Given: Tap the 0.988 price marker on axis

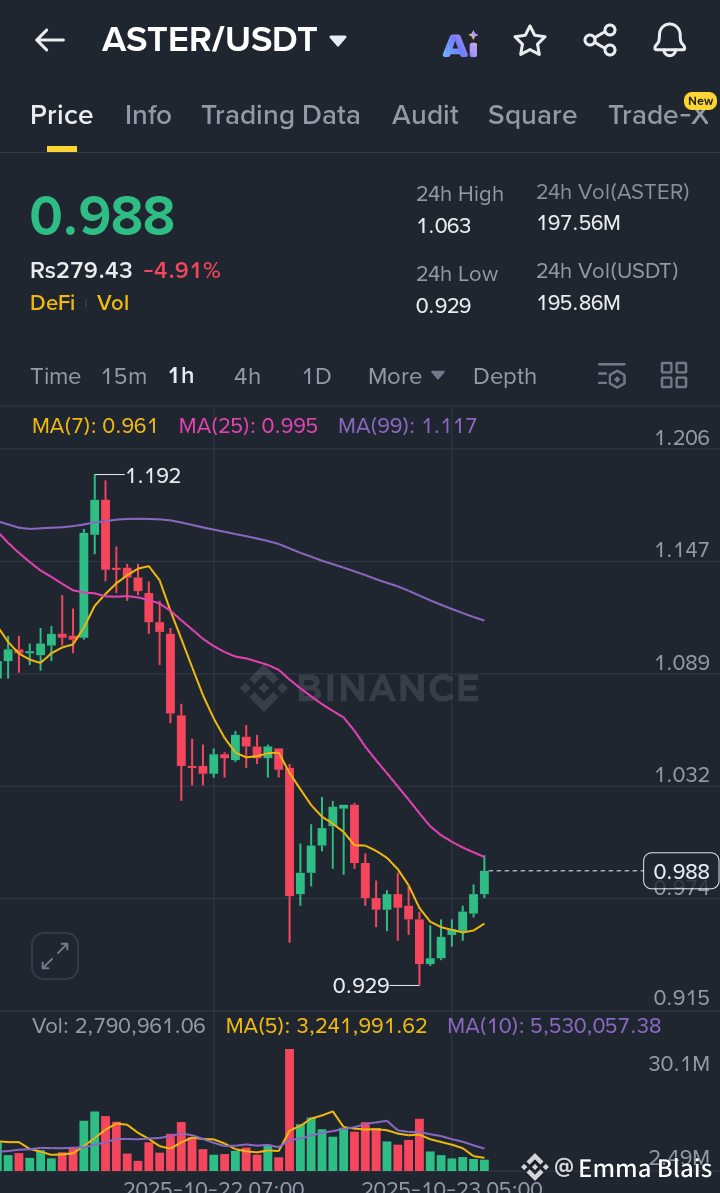Looking at the screenshot, I should click(681, 871).
